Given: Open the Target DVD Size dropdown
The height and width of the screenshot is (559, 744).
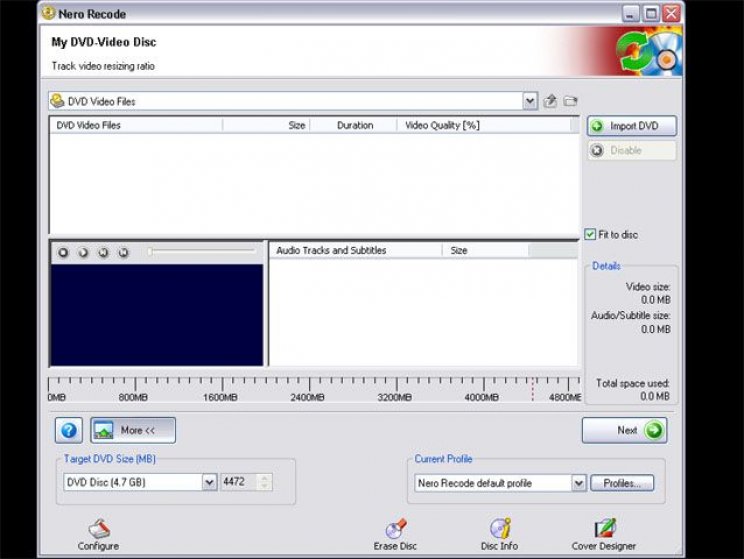Looking at the screenshot, I should click(209, 483).
